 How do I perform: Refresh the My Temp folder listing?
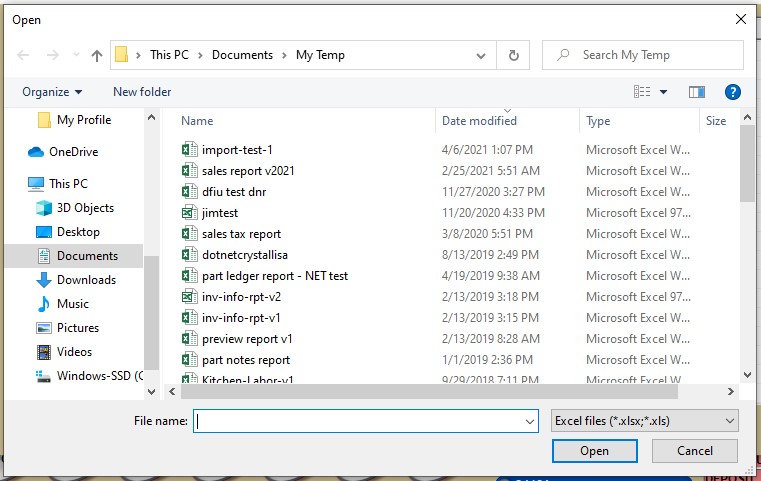pos(513,55)
